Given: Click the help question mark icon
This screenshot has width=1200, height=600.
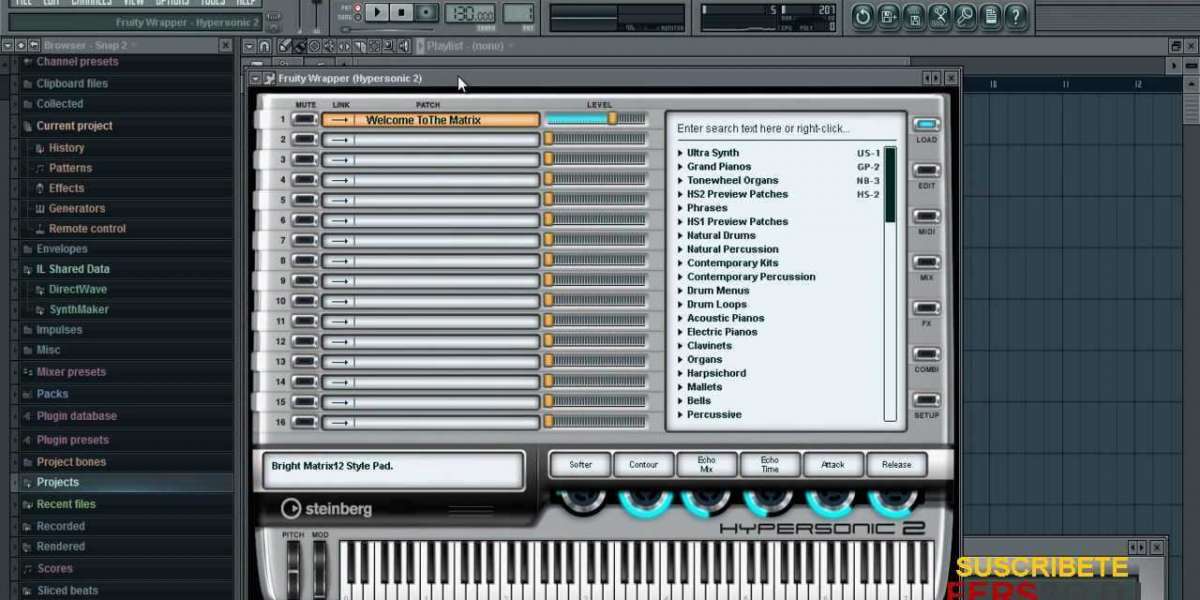Looking at the screenshot, I should 1016,15.
